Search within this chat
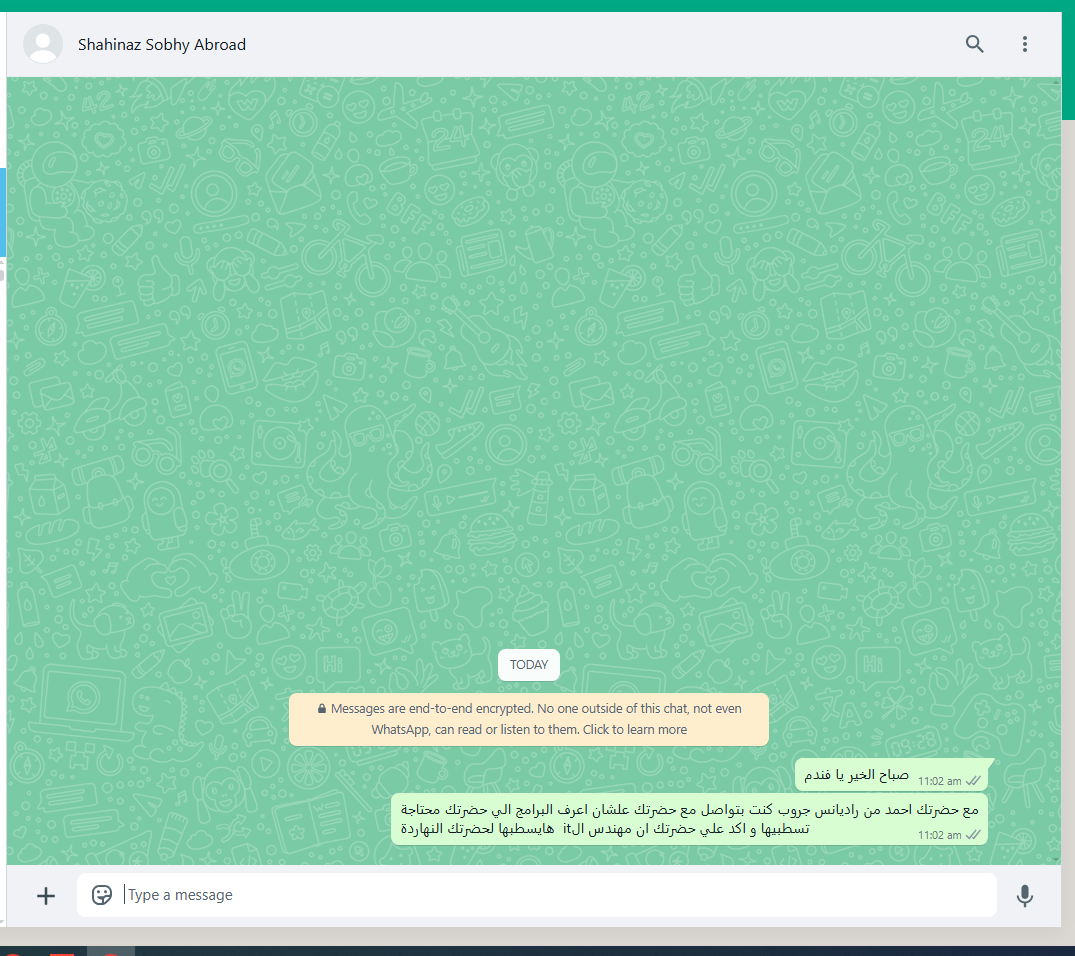Image resolution: width=1075 pixels, height=956 pixels. coord(974,44)
